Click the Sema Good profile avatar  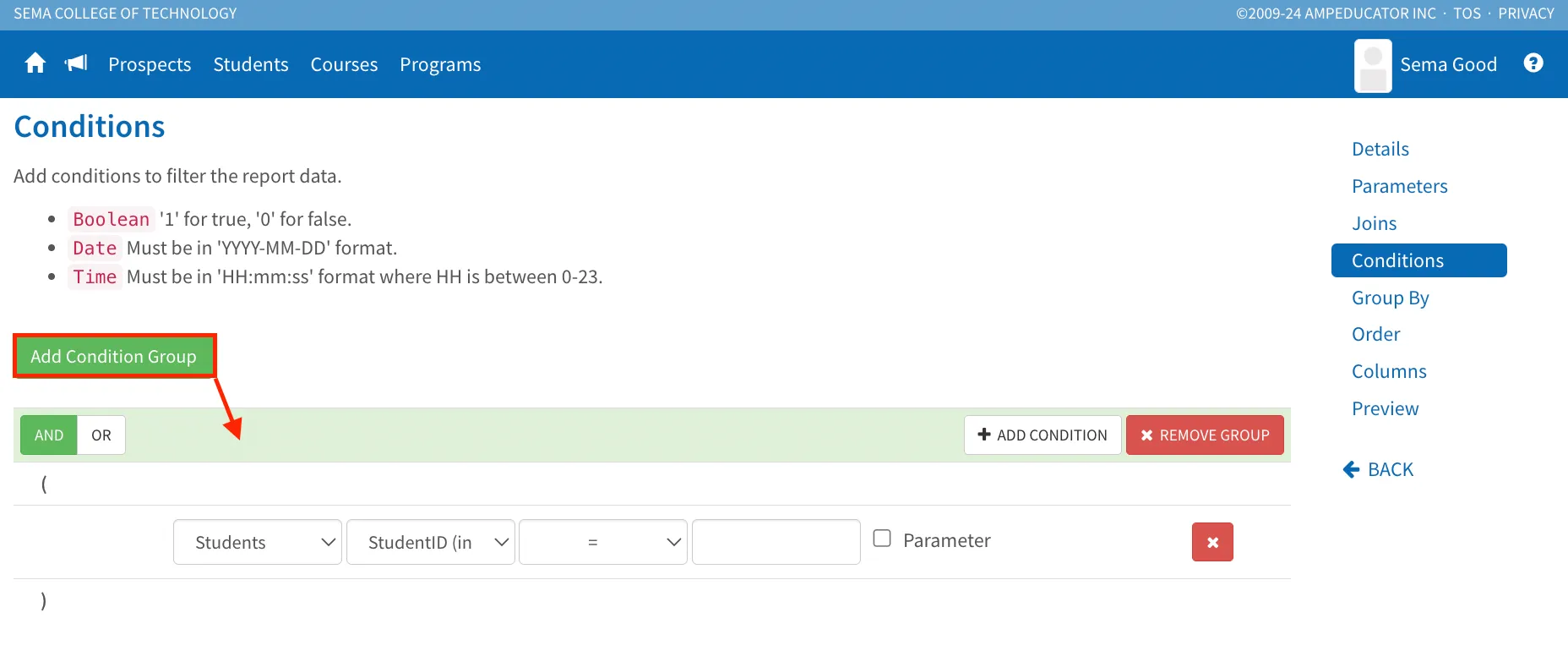1373,65
